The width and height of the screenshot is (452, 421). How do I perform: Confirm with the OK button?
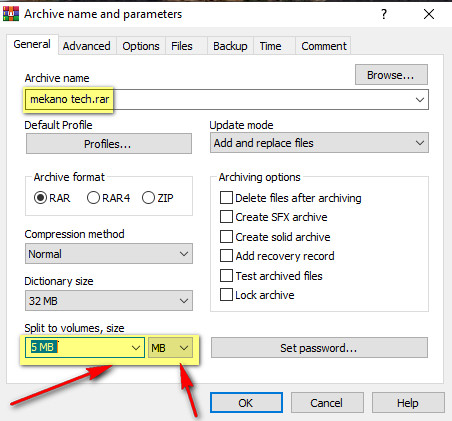[x=246, y=403]
